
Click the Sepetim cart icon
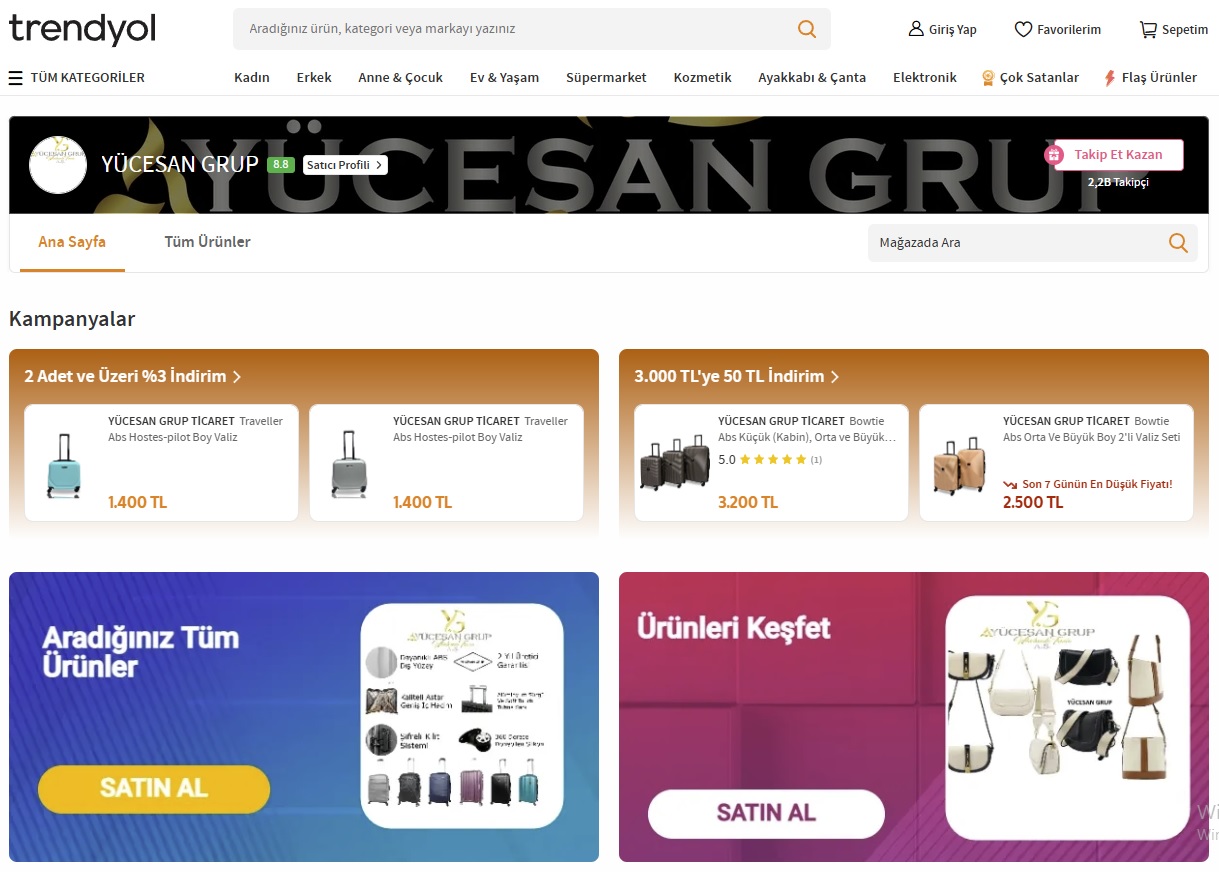point(1148,29)
